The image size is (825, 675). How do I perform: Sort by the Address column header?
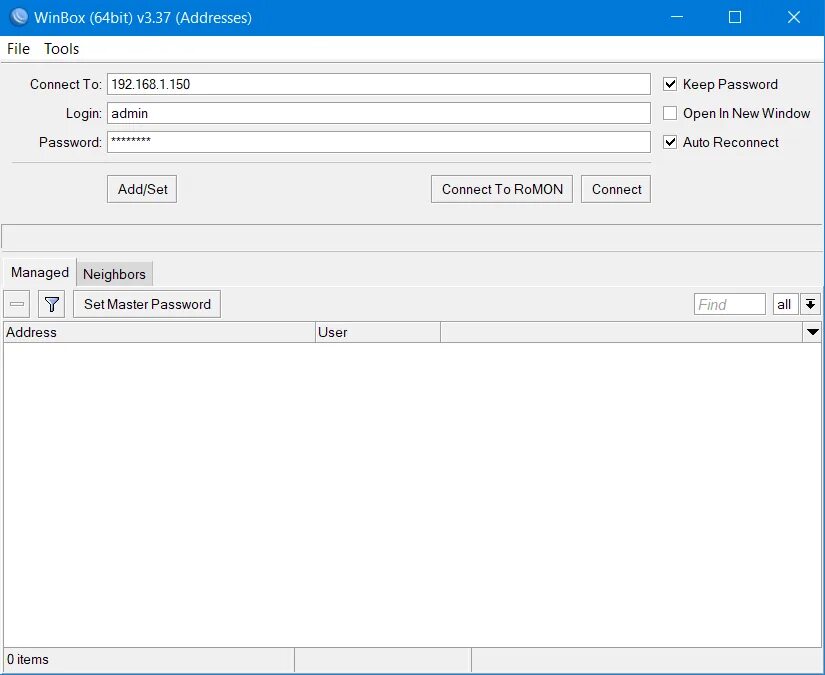coord(159,332)
